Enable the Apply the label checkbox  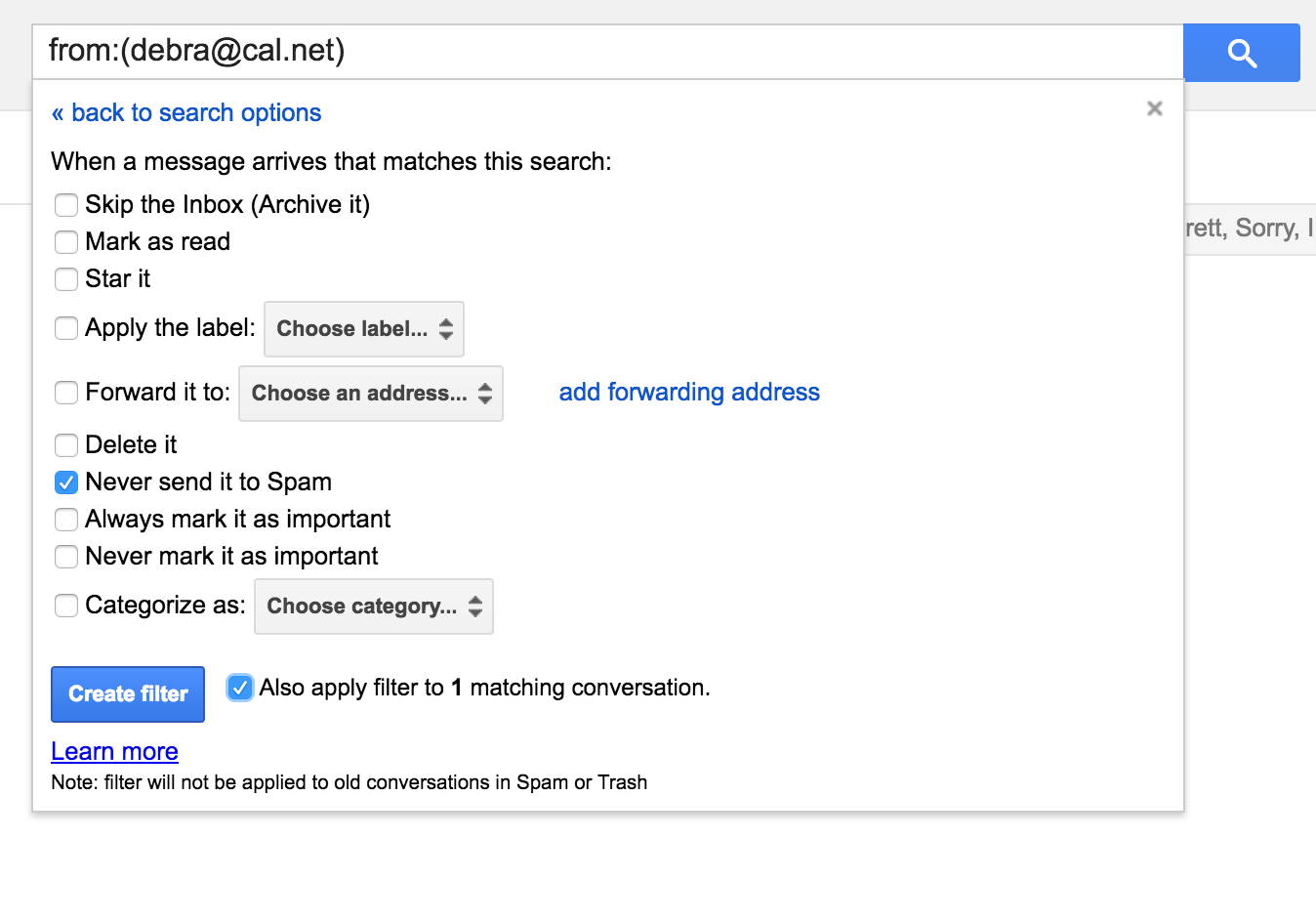[66, 328]
